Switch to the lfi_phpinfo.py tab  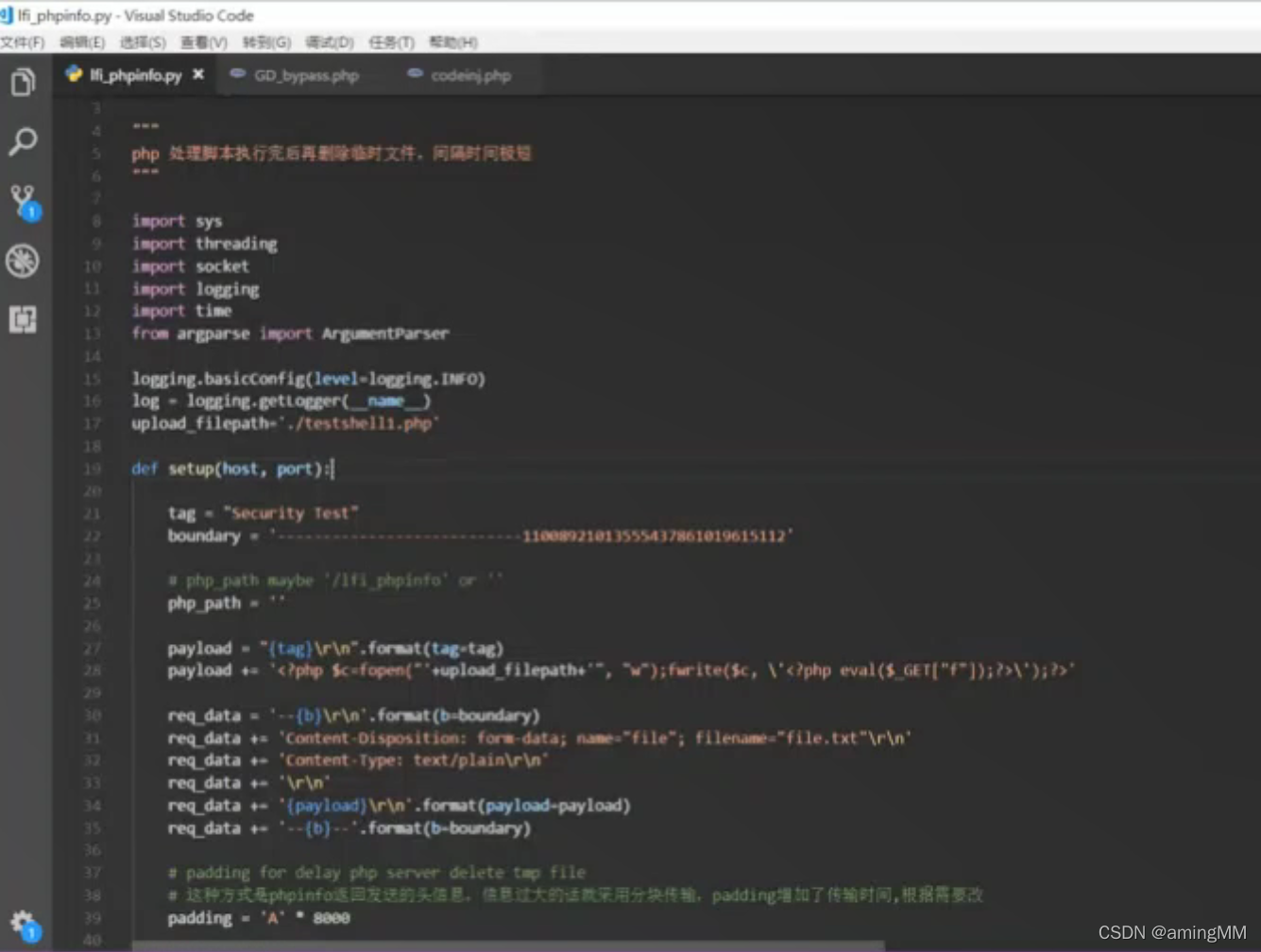(x=134, y=75)
